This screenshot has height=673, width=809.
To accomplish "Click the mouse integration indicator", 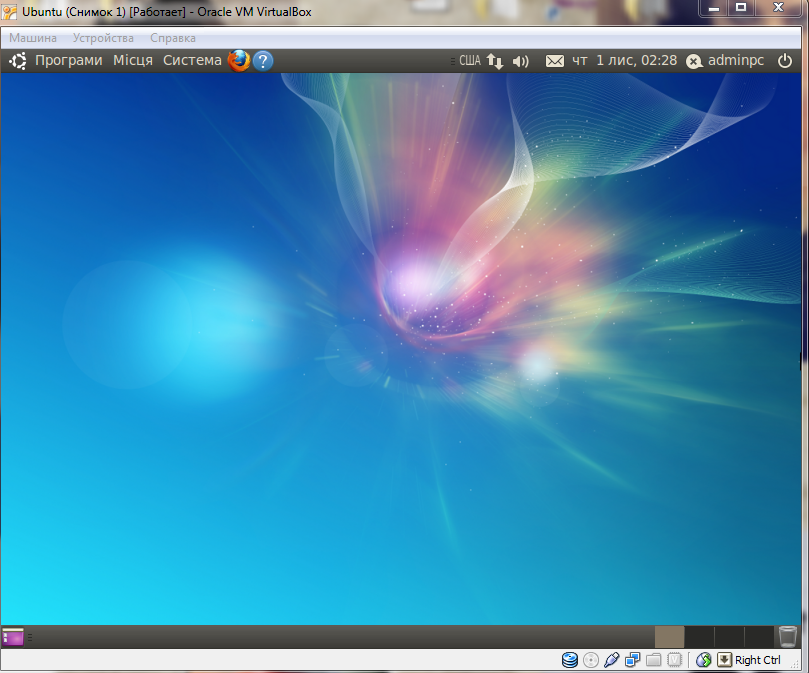I will point(704,660).
